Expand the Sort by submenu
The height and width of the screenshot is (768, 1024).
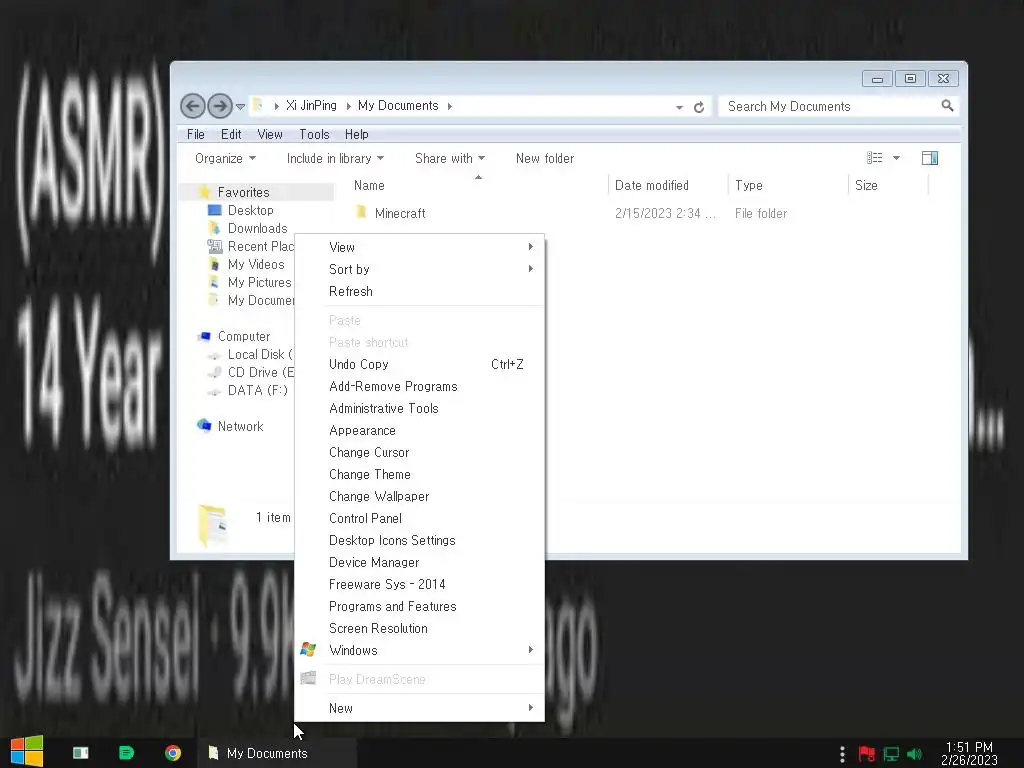[x=419, y=269]
